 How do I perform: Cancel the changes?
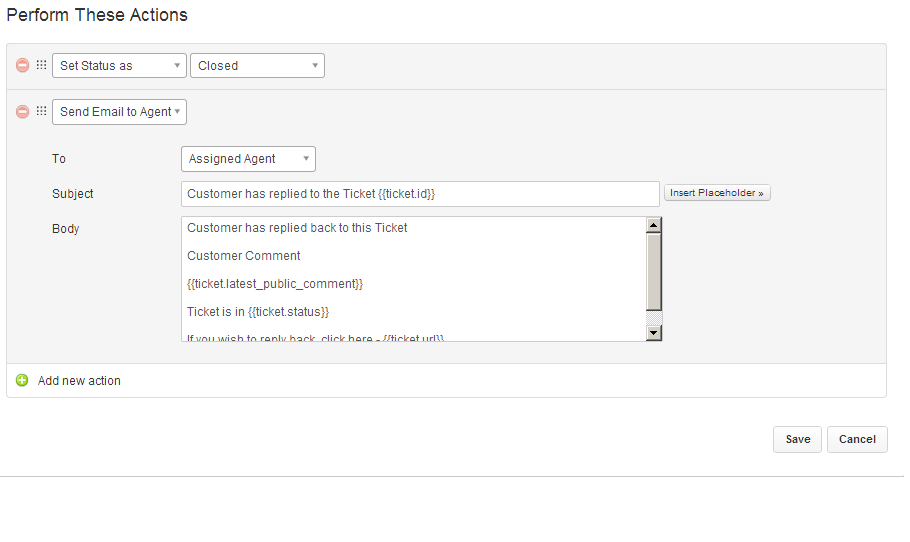point(857,439)
